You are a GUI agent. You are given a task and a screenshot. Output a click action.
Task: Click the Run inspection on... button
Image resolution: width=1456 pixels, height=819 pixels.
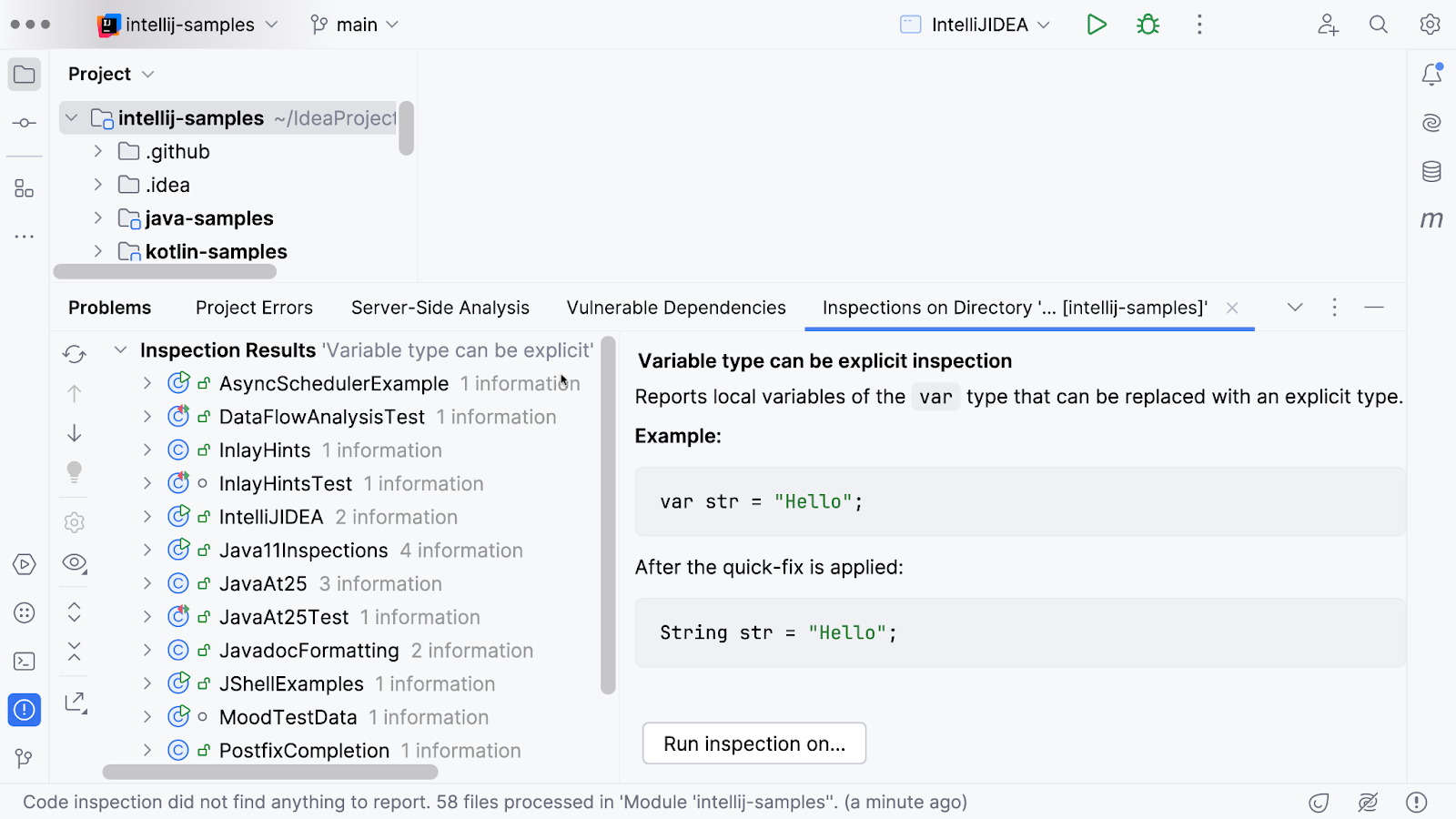click(x=753, y=743)
